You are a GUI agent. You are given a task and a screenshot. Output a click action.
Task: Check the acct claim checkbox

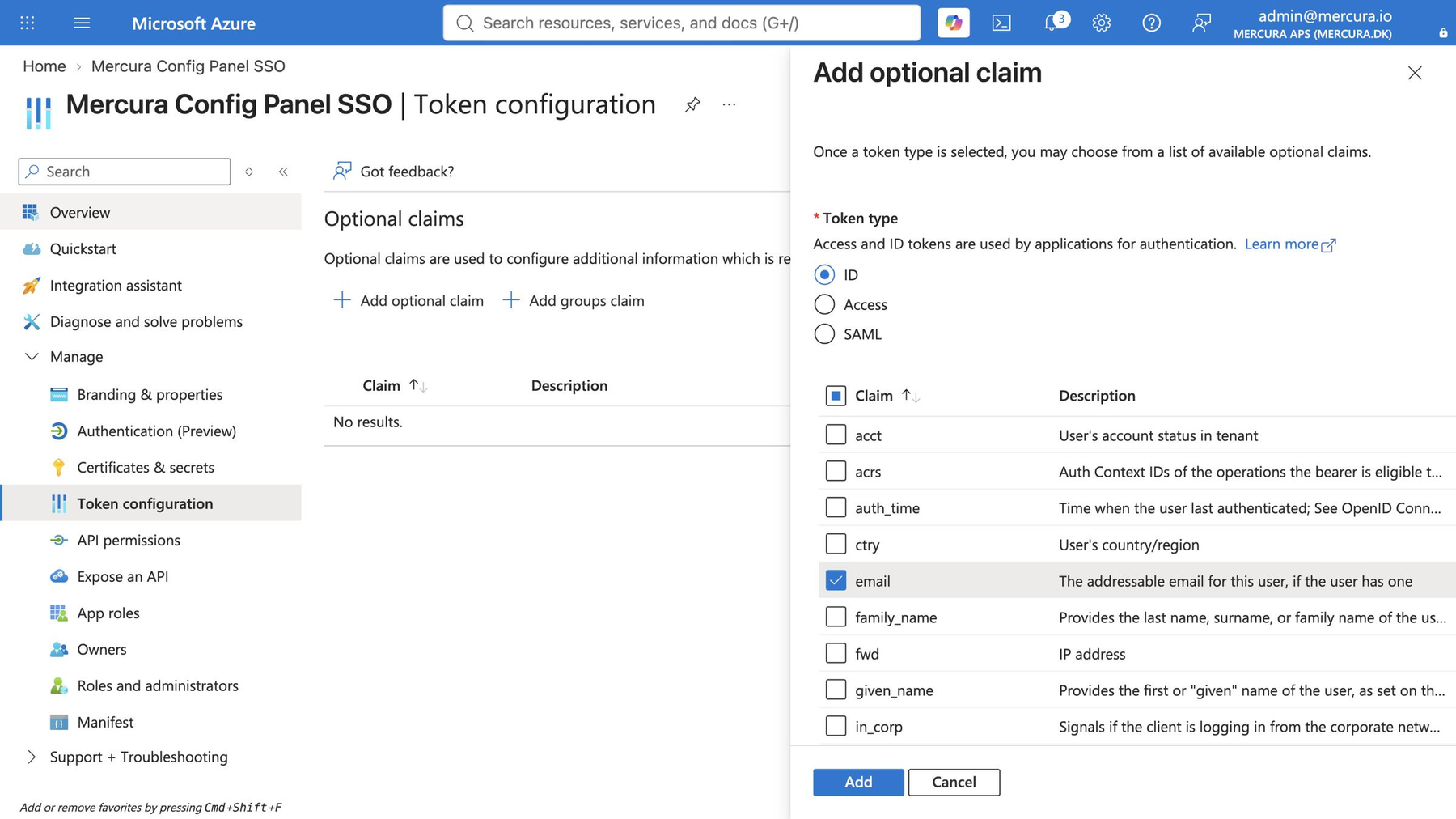836,435
